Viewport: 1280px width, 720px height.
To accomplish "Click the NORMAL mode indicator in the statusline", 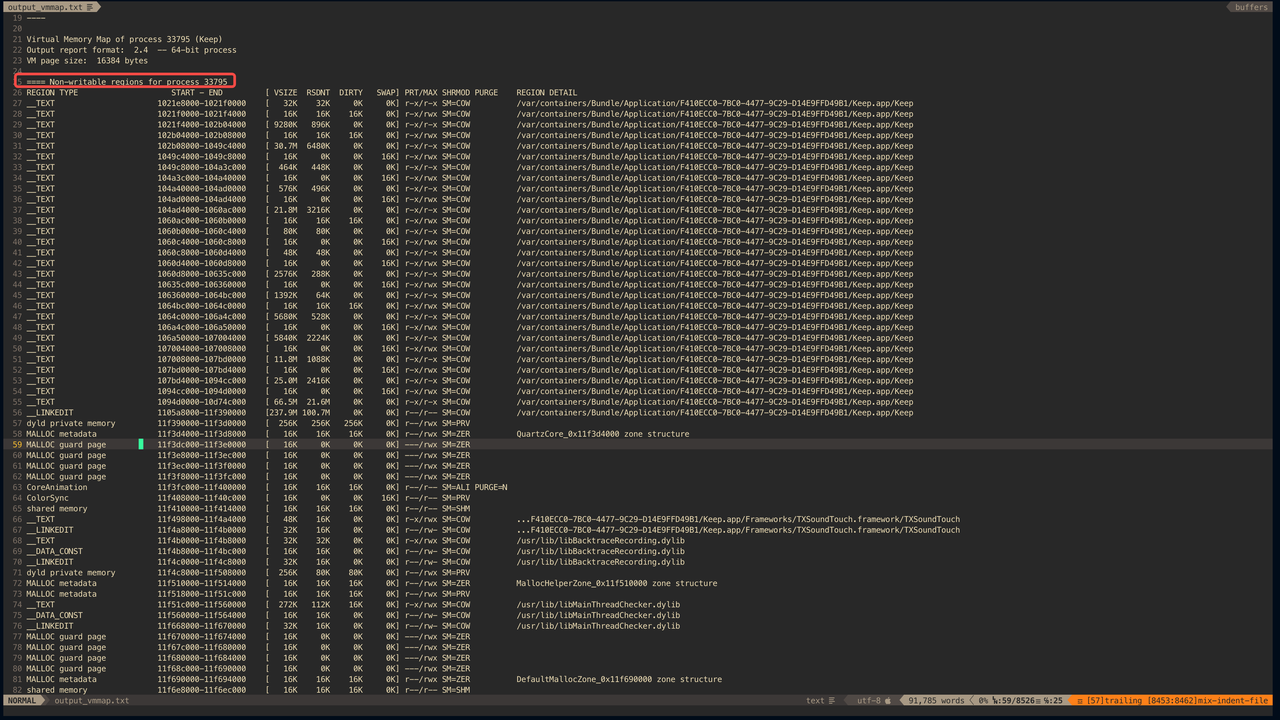I will [x=22, y=701].
